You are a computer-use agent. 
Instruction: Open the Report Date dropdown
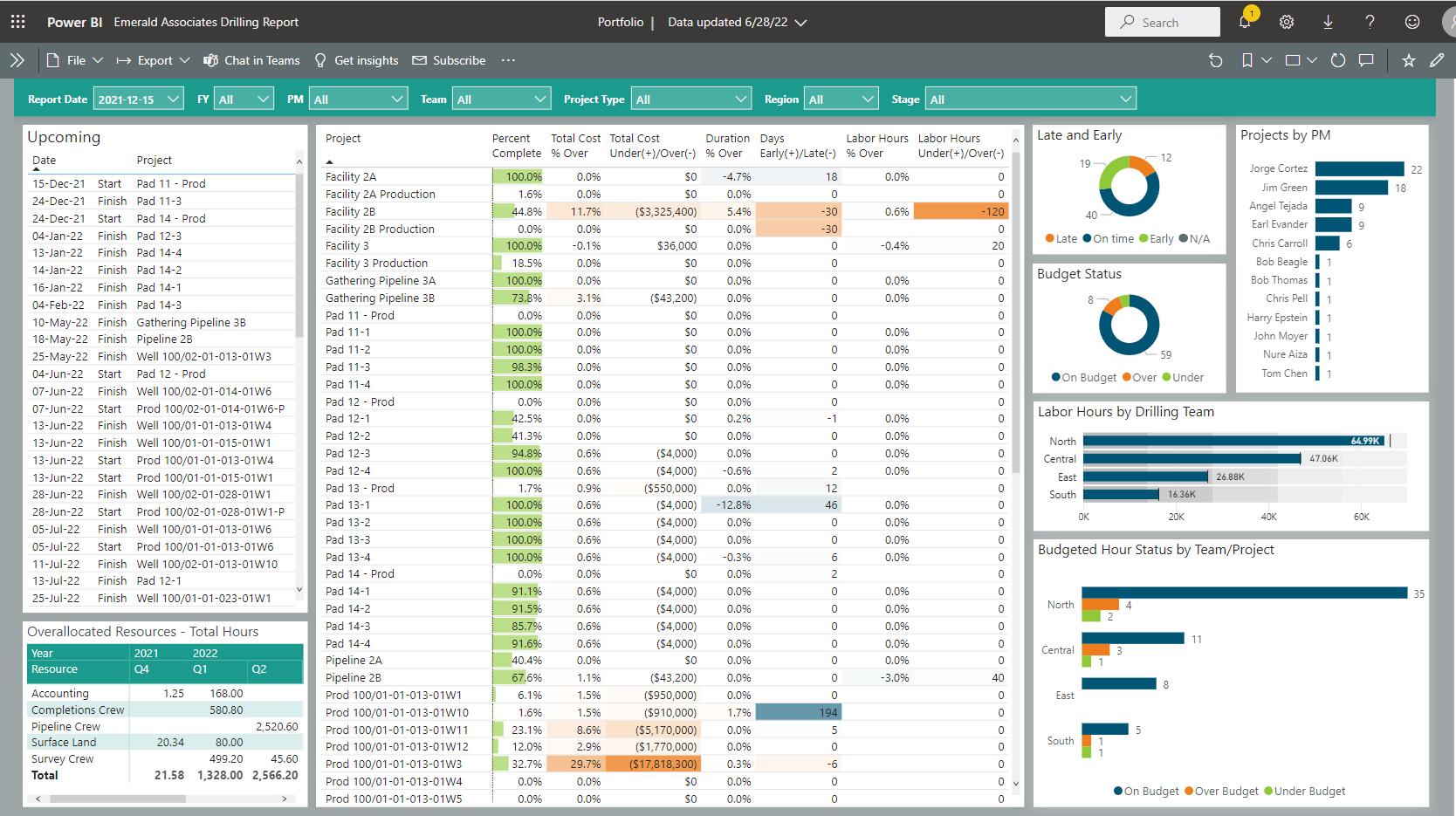pyautogui.click(x=138, y=99)
